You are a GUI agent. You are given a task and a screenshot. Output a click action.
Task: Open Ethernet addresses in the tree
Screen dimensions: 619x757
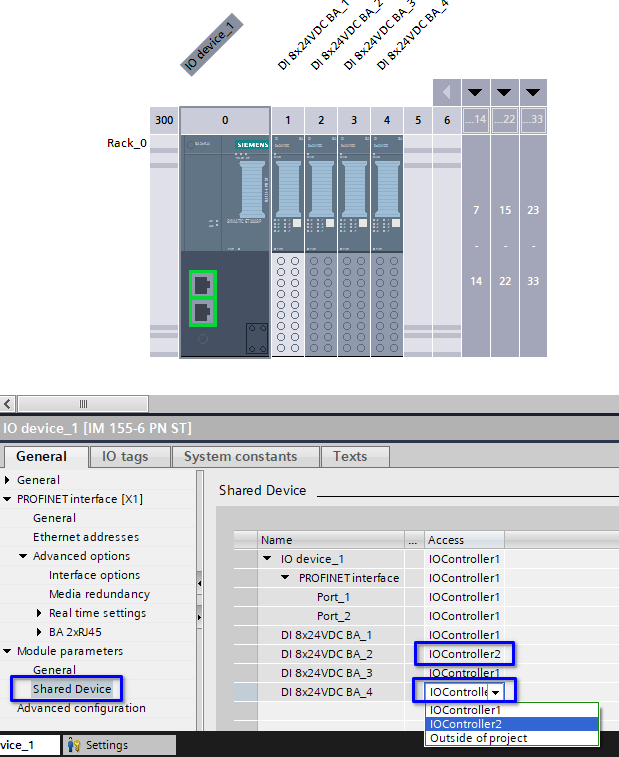point(85,537)
